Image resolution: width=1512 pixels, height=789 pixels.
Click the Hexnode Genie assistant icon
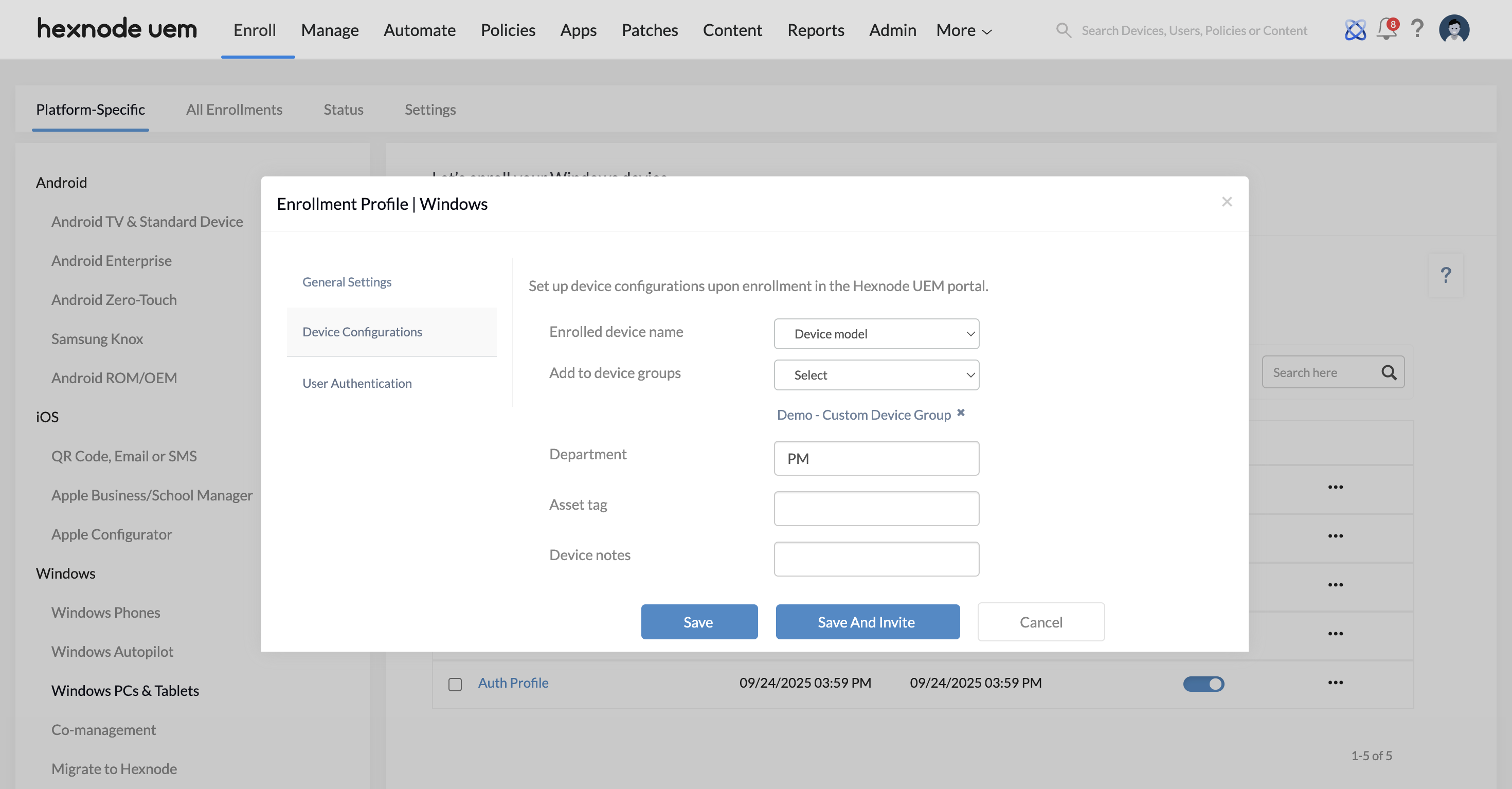(1355, 29)
